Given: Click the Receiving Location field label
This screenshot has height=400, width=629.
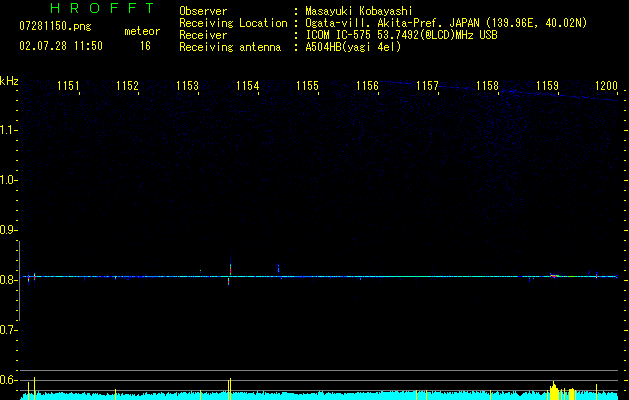Looking at the screenshot, I should pos(233,23).
